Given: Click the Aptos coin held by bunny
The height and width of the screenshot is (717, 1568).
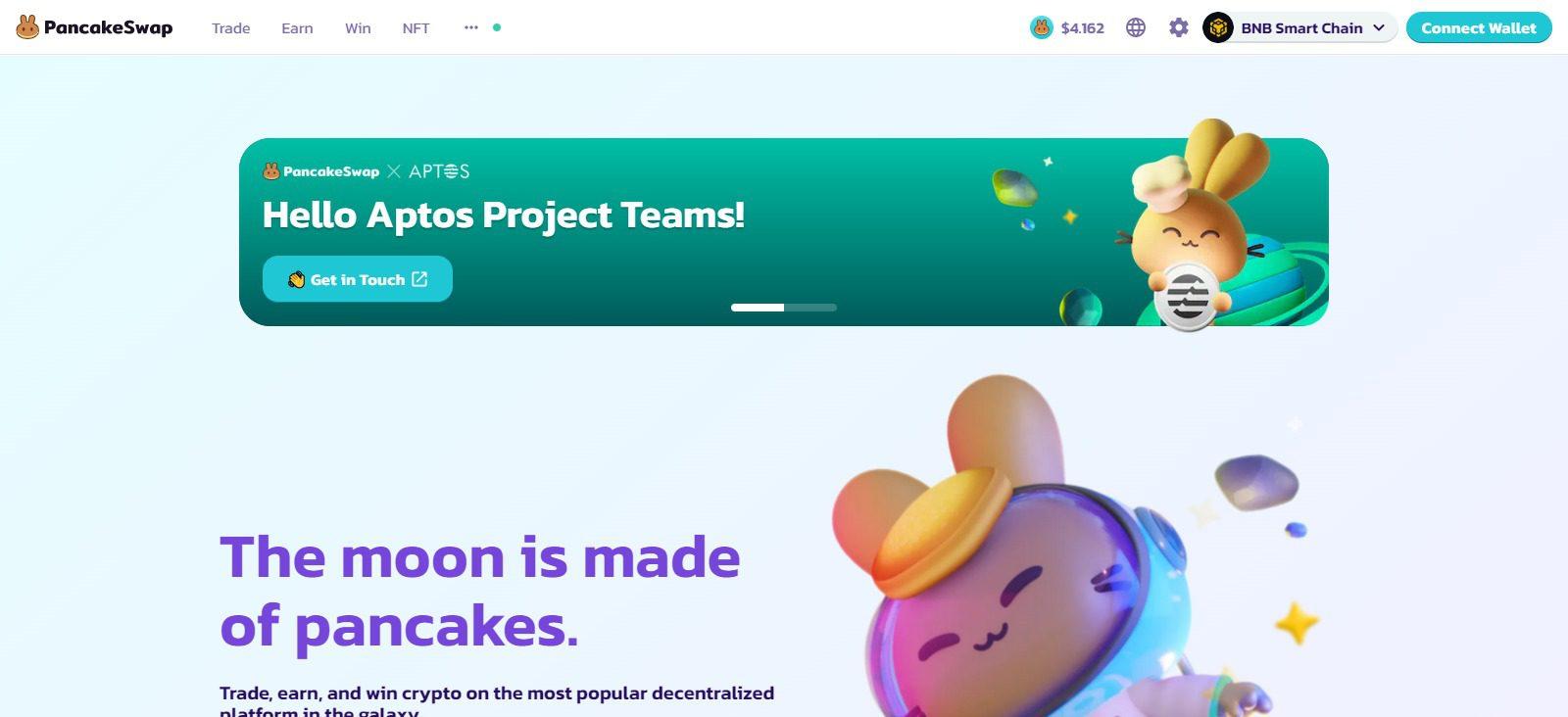Looking at the screenshot, I should coord(1187,295).
